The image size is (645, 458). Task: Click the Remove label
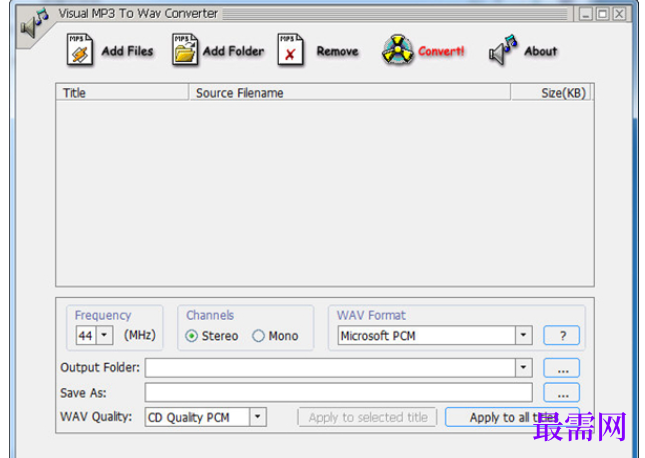(x=337, y=51)
